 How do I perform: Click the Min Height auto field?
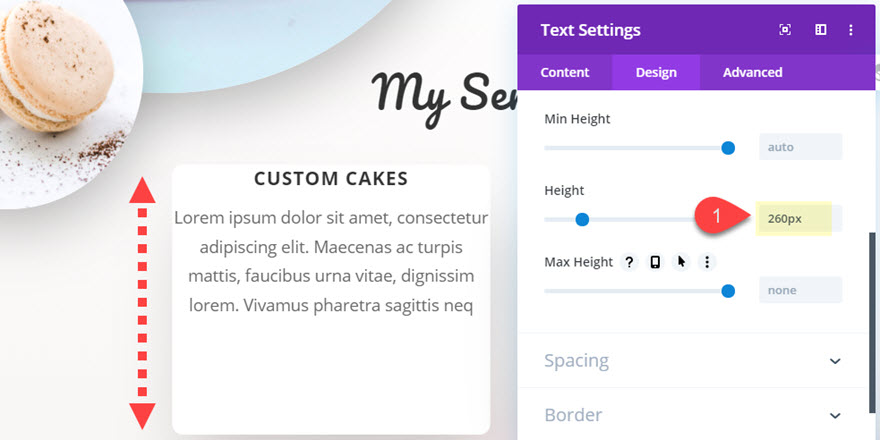click(x=800, y=147)
